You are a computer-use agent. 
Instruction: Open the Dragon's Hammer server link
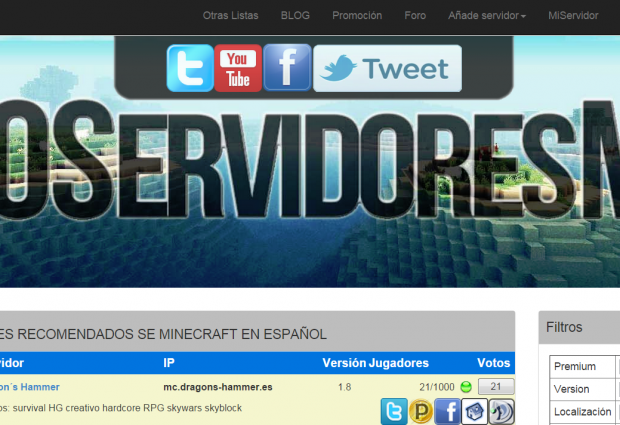29,387
